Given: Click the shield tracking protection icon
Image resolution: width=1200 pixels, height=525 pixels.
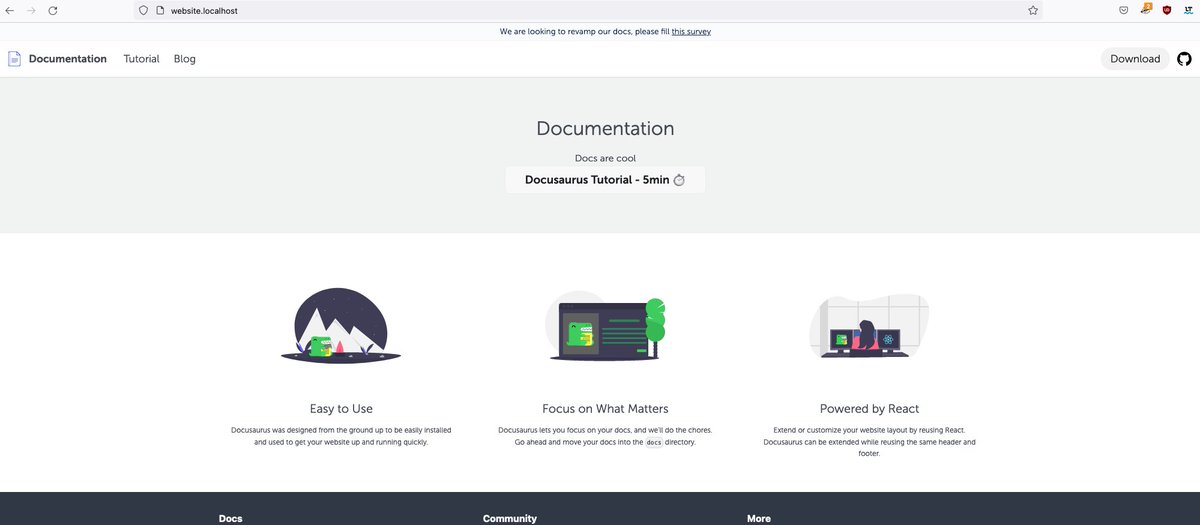Looking at the screenshot, I should (143, 10).
